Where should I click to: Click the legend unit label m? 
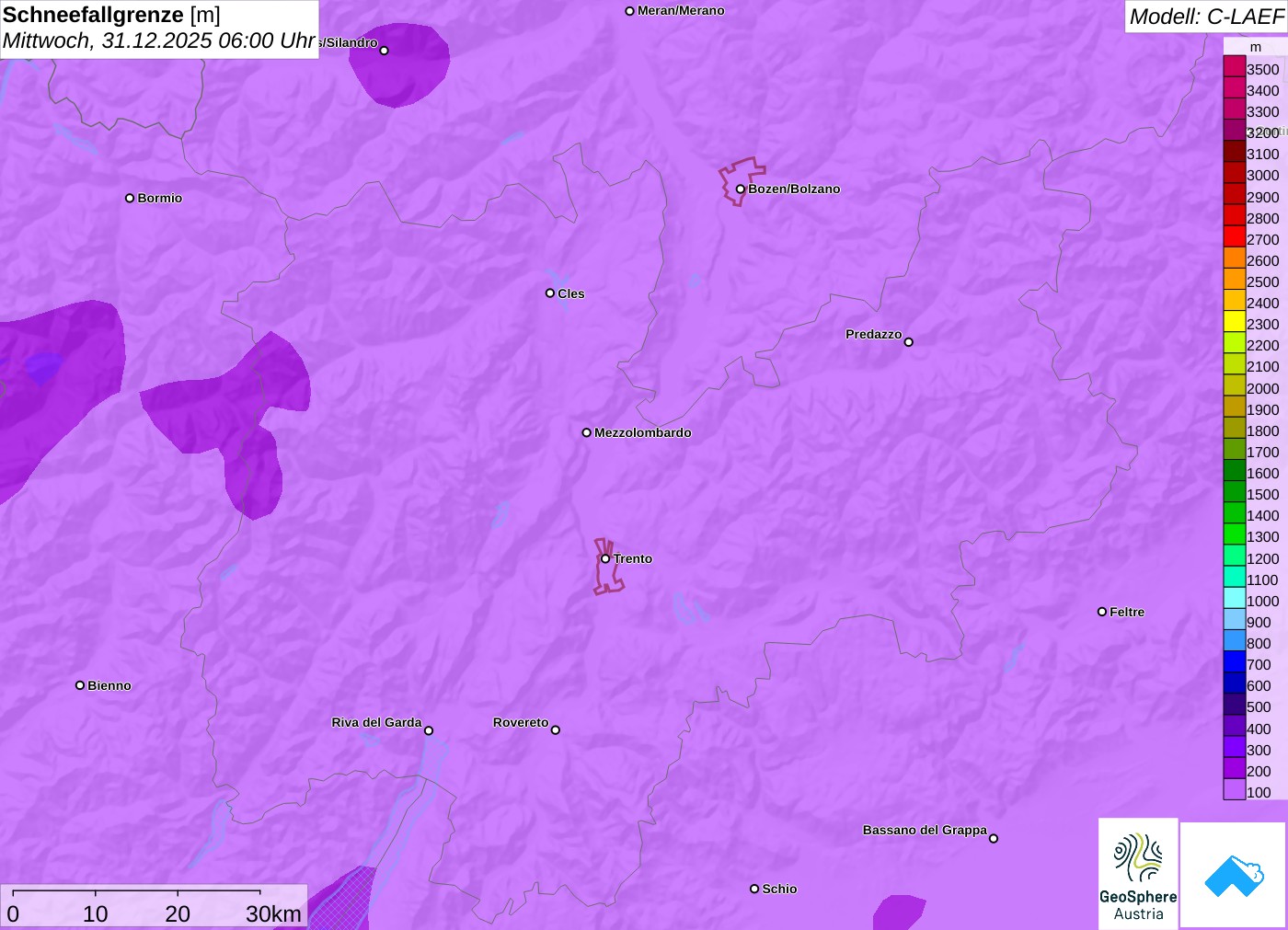pyautogui.click(x=1256, y=47)
